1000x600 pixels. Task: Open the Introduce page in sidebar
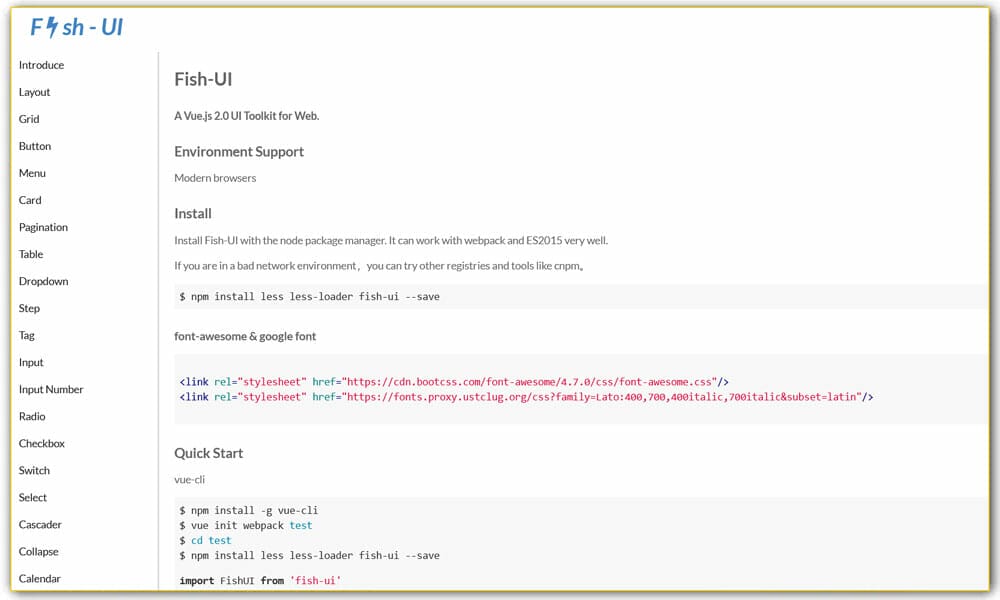click(41, 65)
